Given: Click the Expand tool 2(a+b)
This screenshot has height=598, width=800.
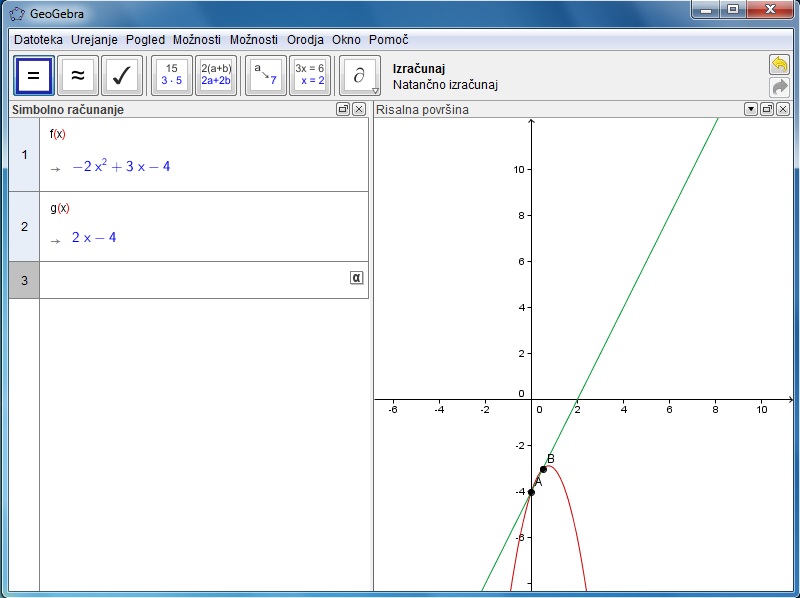Looking at the screenshot, I should tap(216, 75).
